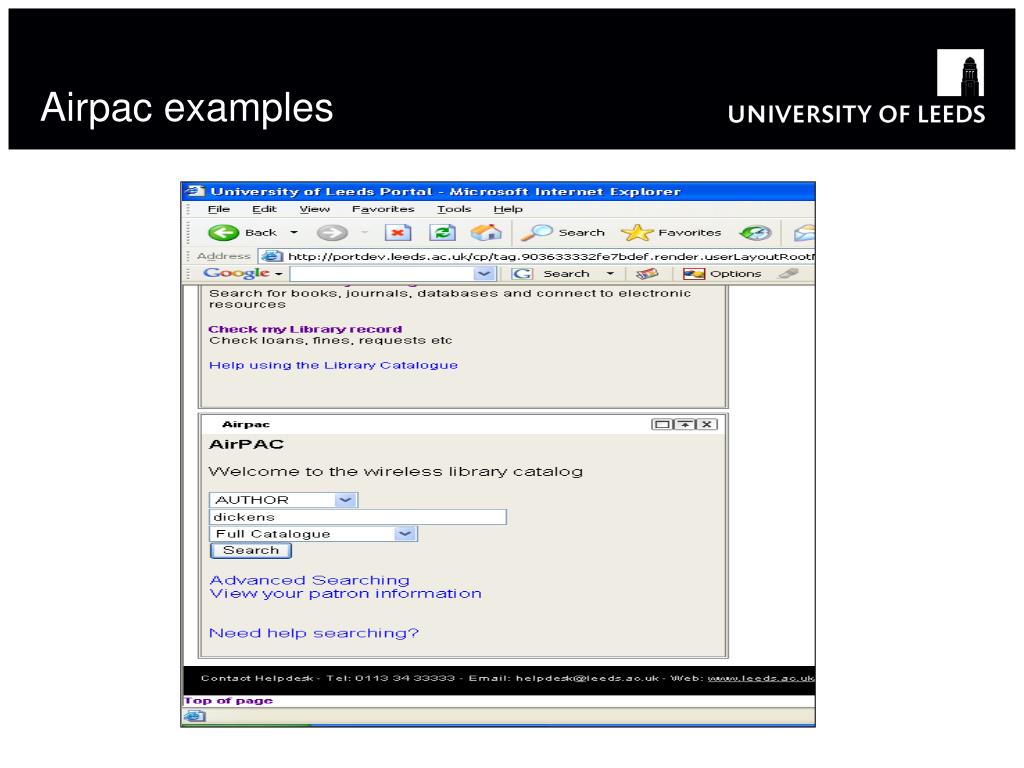Click the AirPAC Search button
Screen dimensions: 1024x768
(251, 551)
